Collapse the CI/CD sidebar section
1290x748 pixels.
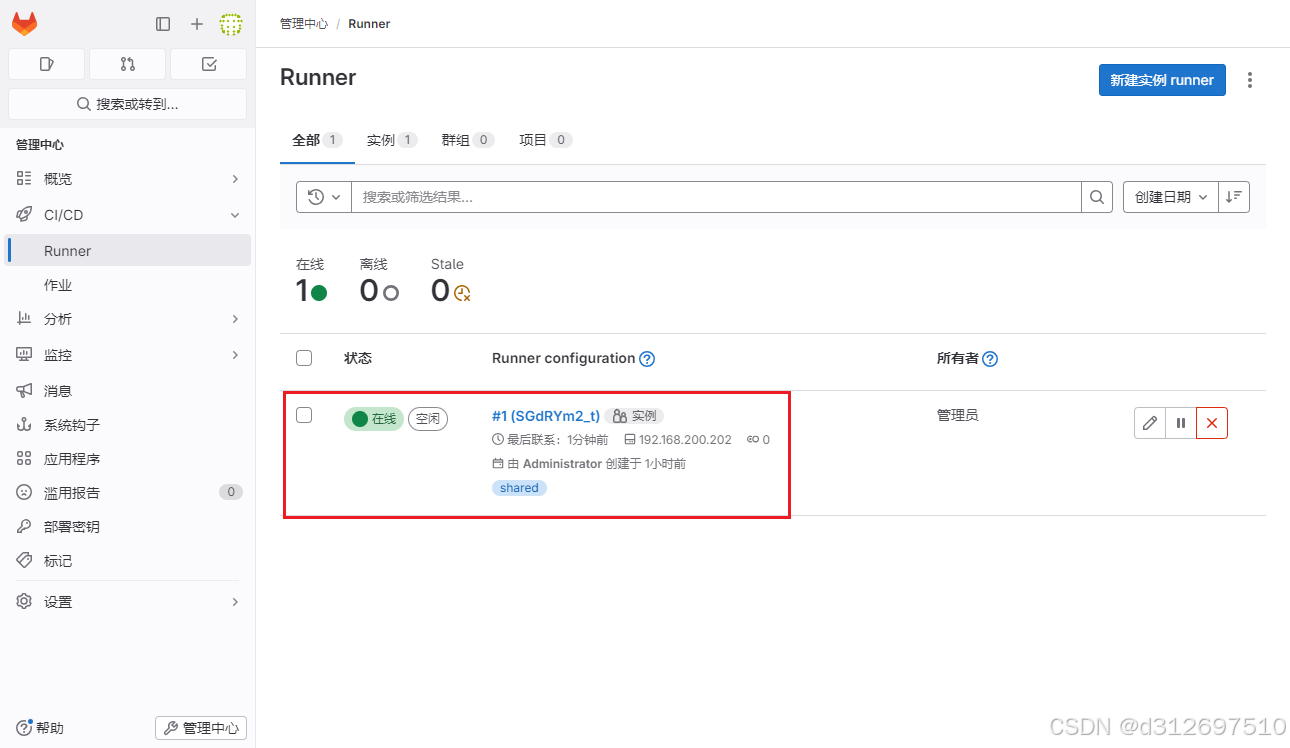coord(128,215)
